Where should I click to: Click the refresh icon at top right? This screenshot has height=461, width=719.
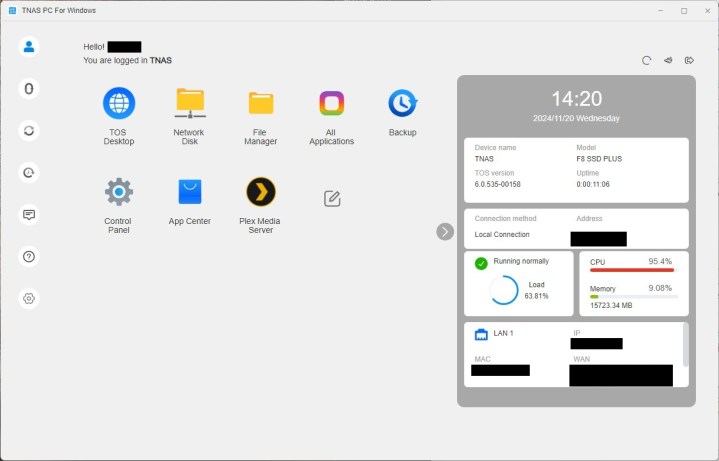tap(646, 61)
